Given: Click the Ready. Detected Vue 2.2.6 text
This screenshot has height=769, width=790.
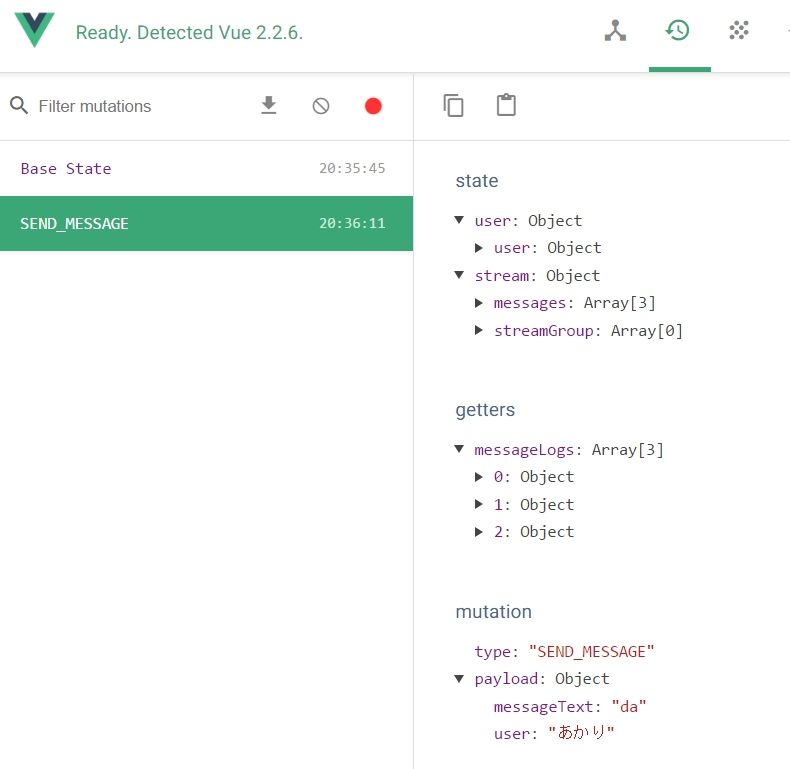Looking at the screenshot, I should pos(189,33).
